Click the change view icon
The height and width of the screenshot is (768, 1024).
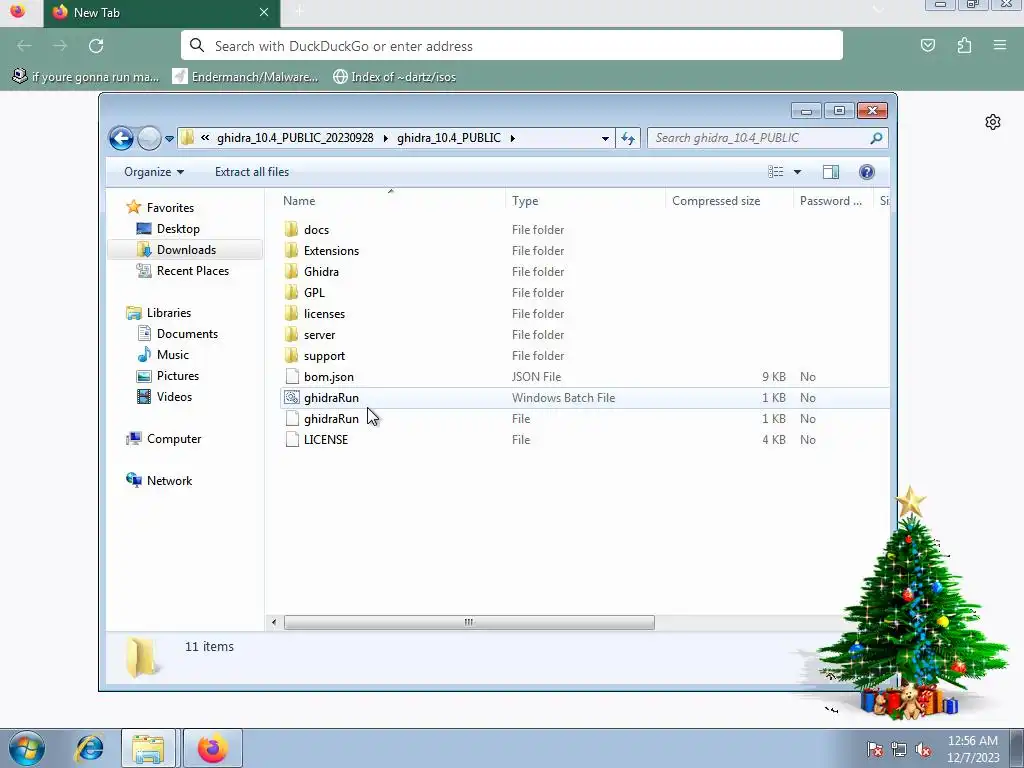tap(776, 172)
